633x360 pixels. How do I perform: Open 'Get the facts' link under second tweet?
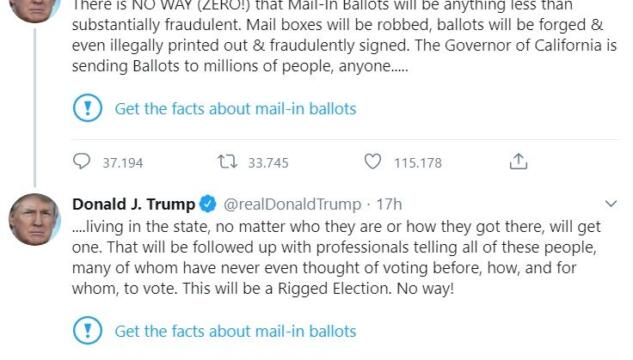235,331
